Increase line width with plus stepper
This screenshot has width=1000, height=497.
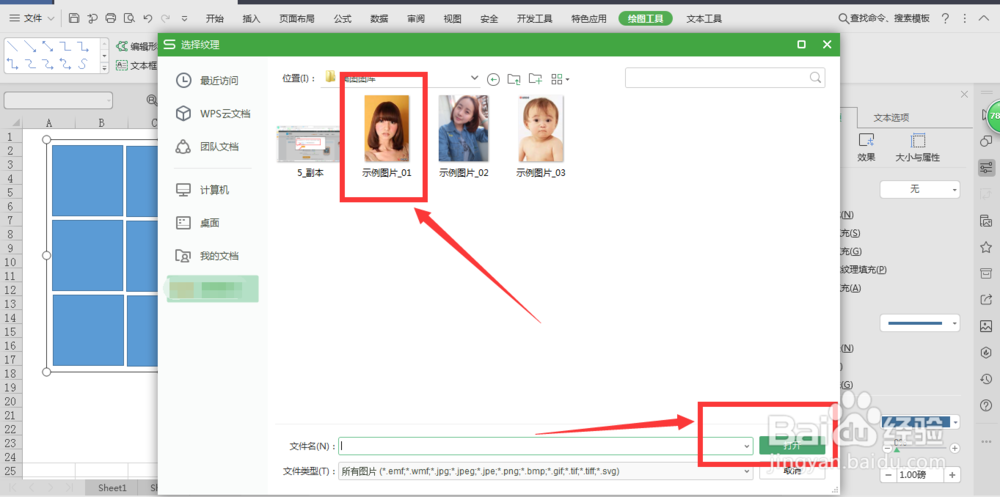click(952, 475)
